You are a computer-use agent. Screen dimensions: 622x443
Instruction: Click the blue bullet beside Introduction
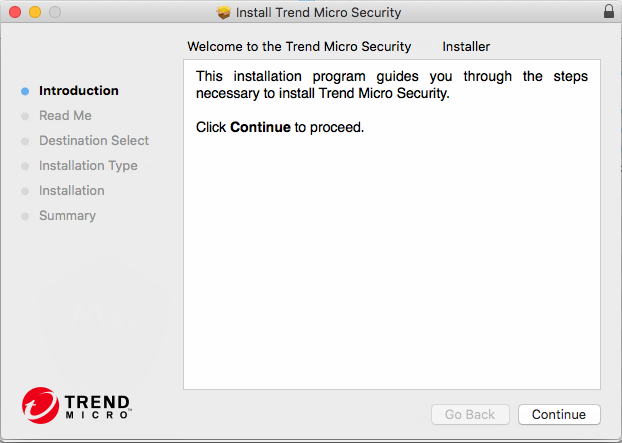25,91
